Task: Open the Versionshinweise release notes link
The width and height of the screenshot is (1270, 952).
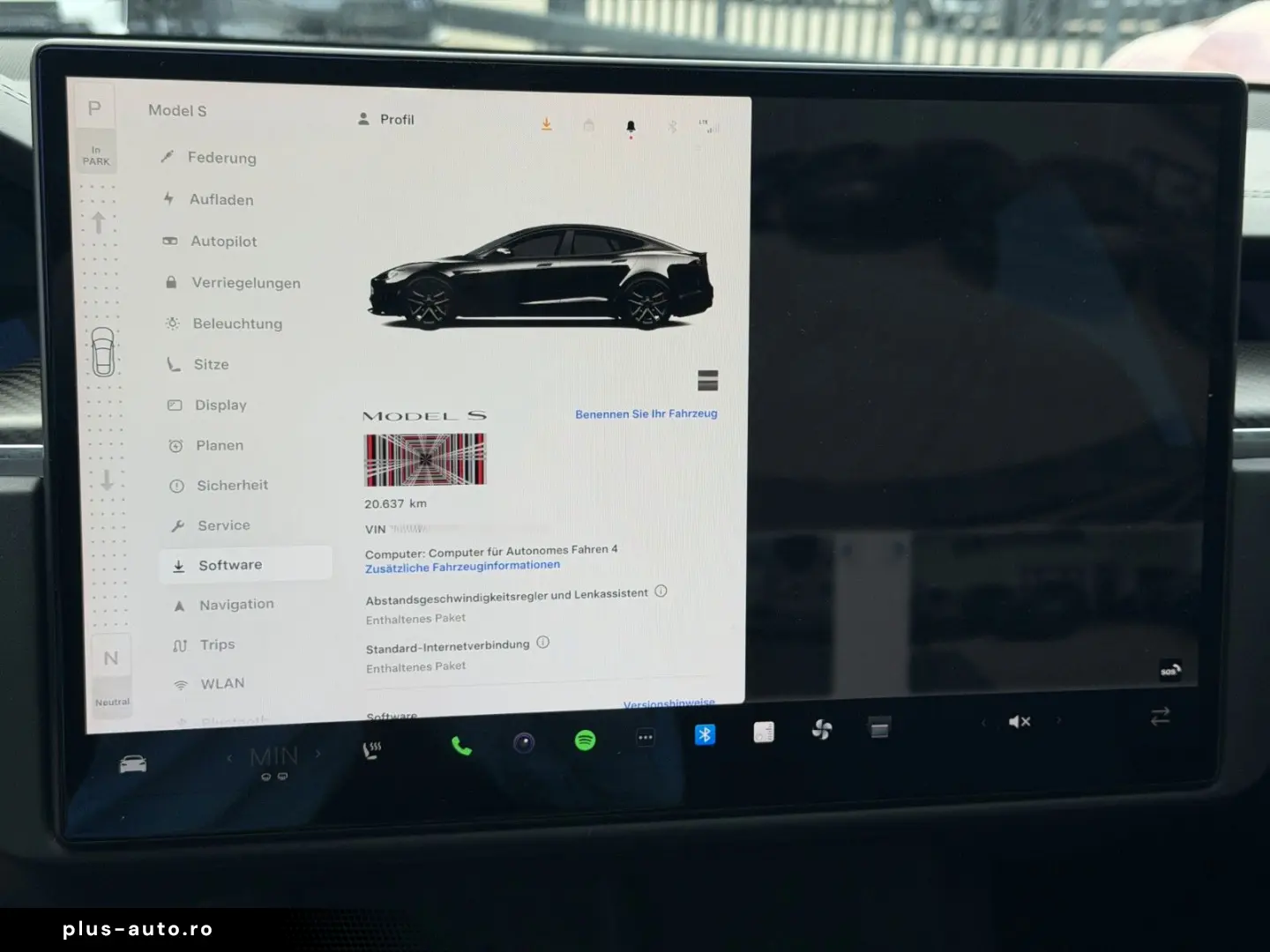Action: [x=669, y=703]
